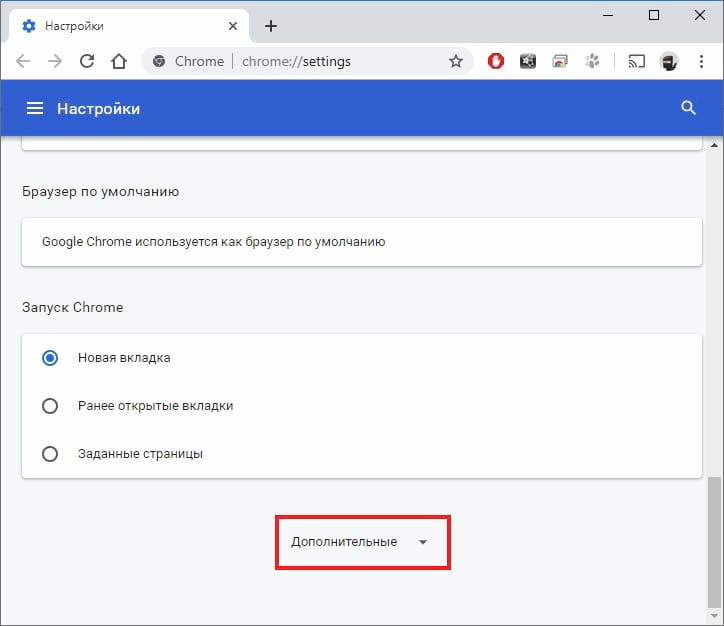This screenshot has width=724, height=626.
Task: Close the Настройки tab
Action: 233,26
